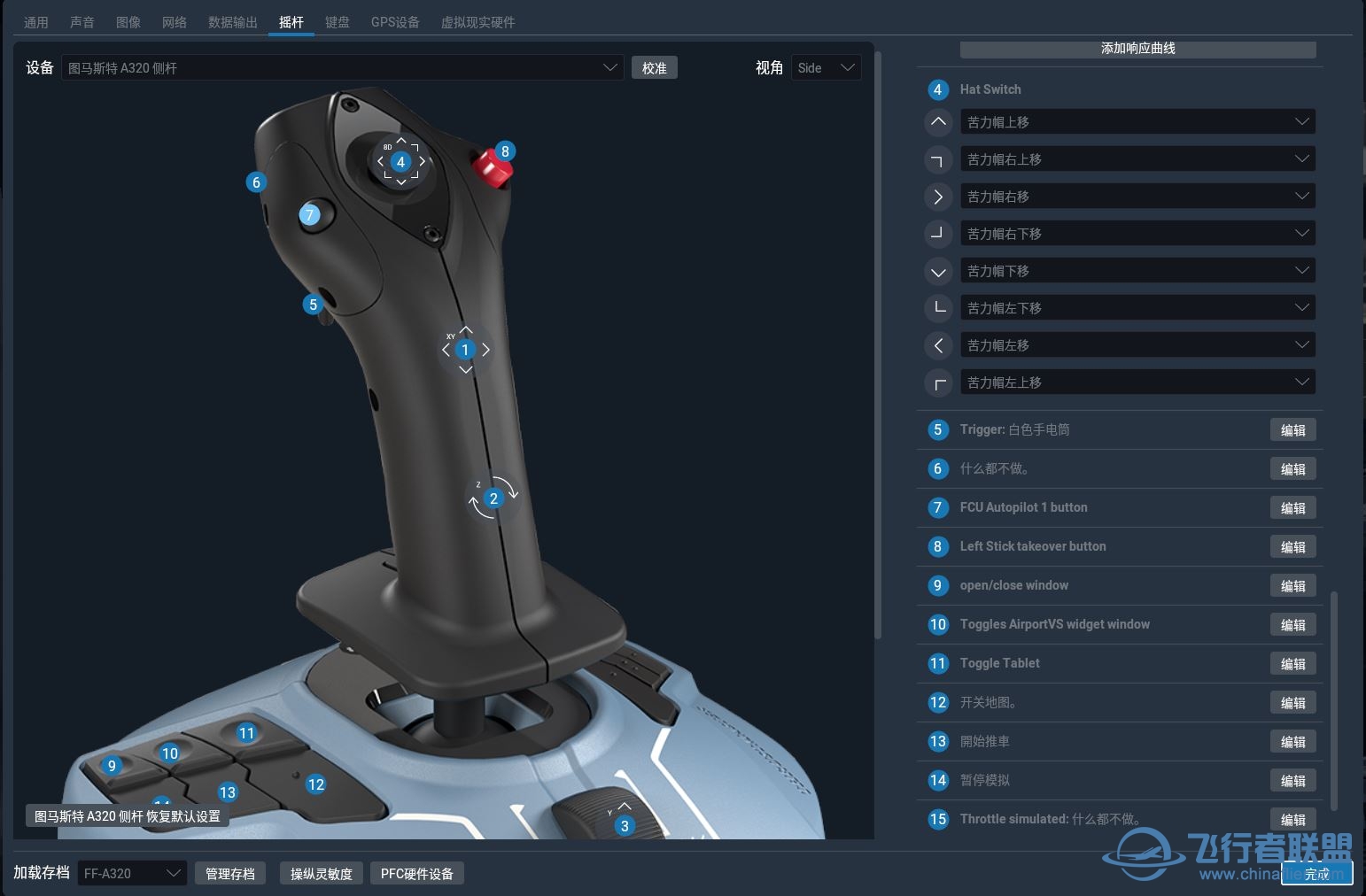The height and width of the screenshot is (896, 1366).
Task: Click hat down direction icon in list
Action: pos(938,271)
